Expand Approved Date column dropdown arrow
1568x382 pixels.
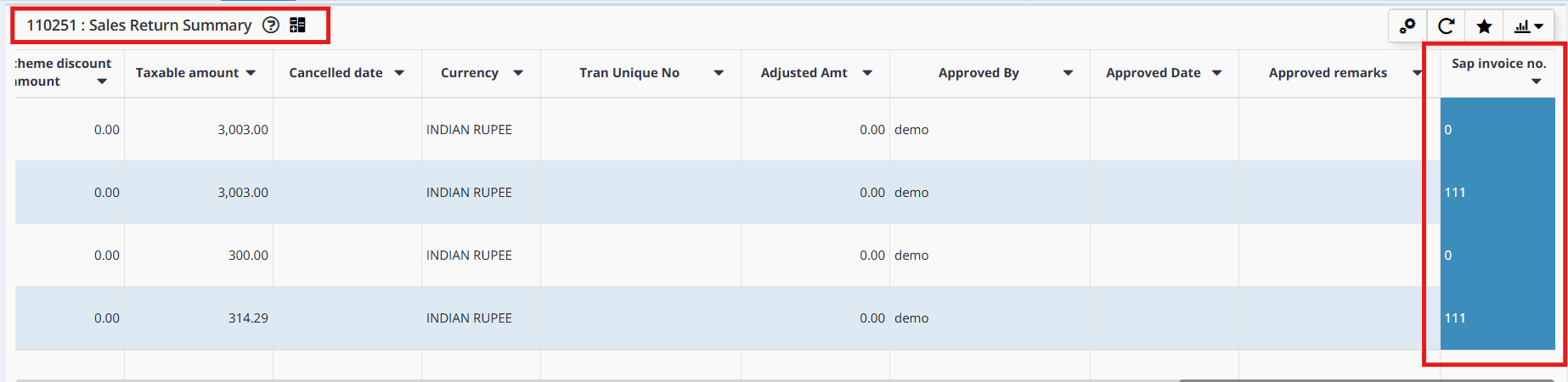click(1216, 73)
